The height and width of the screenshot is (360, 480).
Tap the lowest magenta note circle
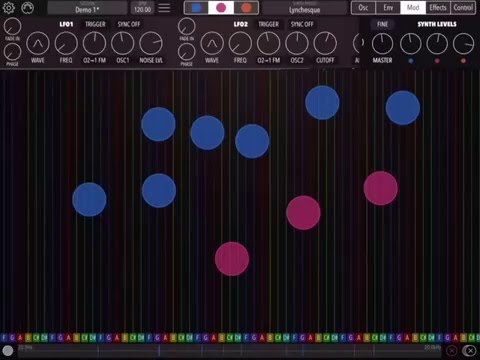click(232, 259)
